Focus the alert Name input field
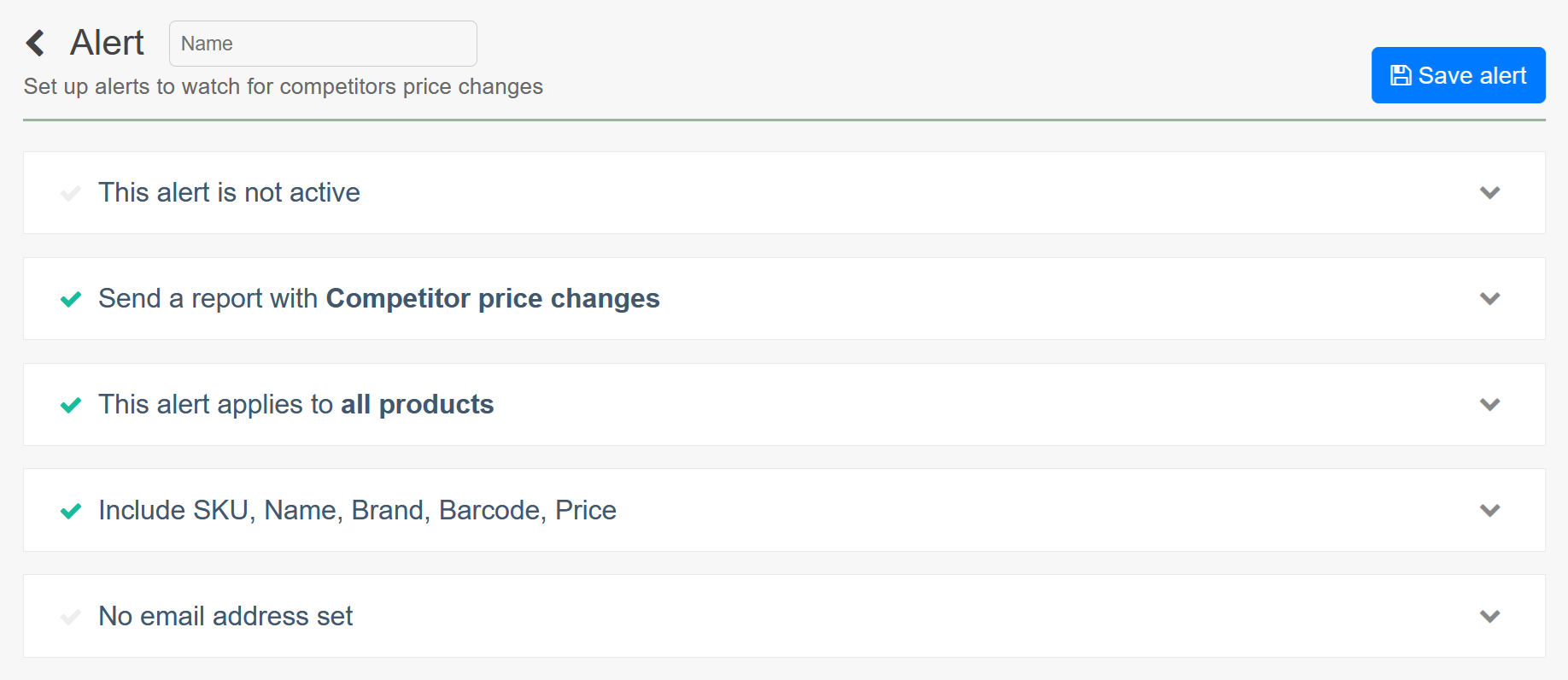This screenshot has height=680, width=1568. (323, 44)
